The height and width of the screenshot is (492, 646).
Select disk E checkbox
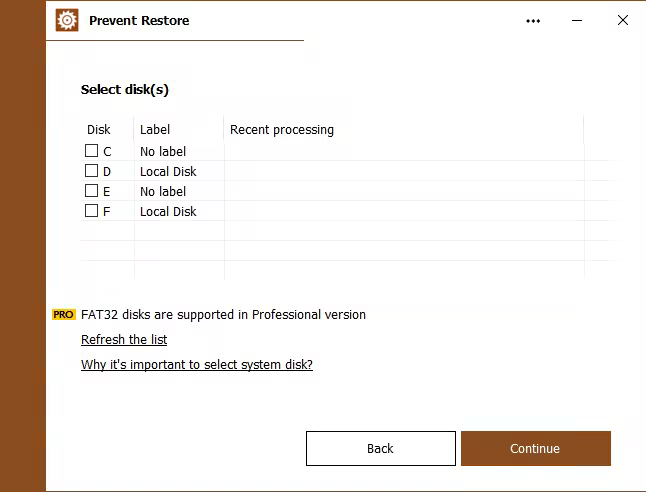coord(92,191)
